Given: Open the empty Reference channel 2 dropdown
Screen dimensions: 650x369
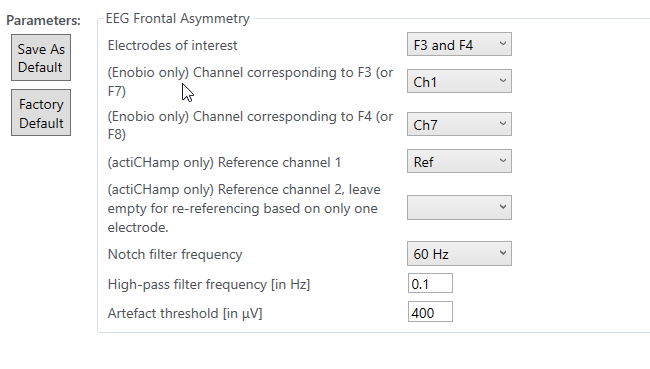Looking at the screenshot, I should point(459,207).
